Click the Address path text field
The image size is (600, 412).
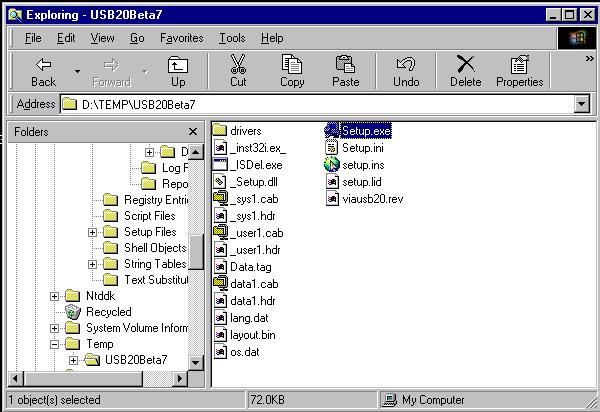tap(320, 104)
